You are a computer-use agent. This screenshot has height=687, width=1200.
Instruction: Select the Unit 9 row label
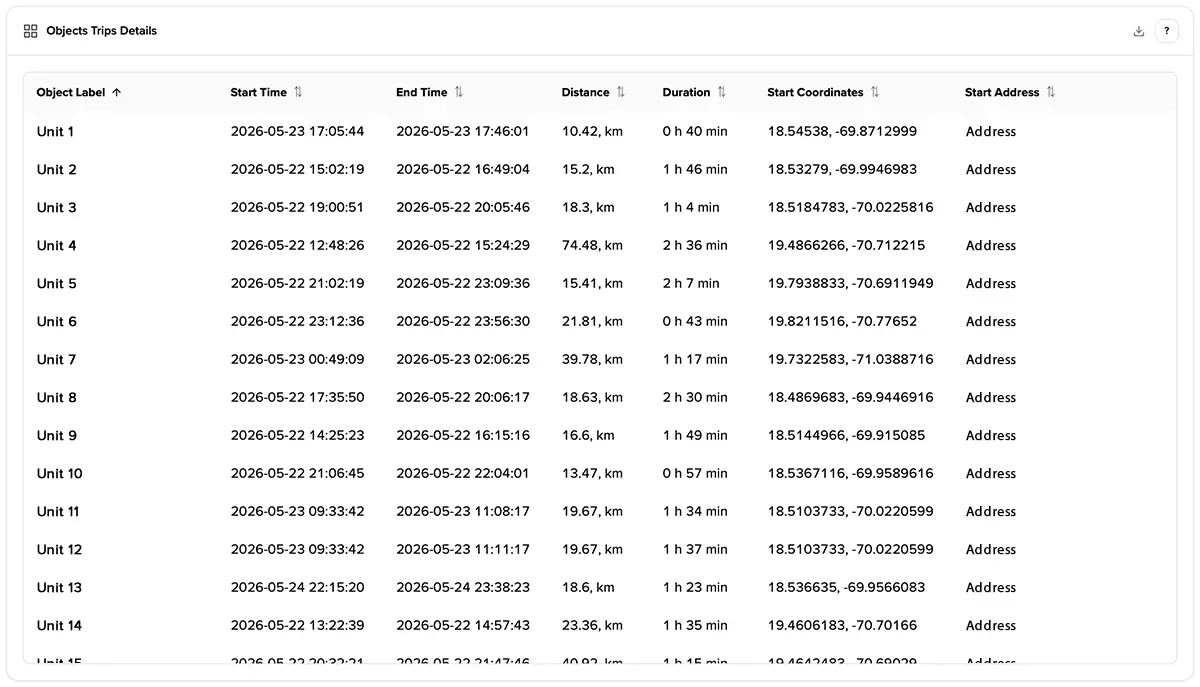click(57, 436)
